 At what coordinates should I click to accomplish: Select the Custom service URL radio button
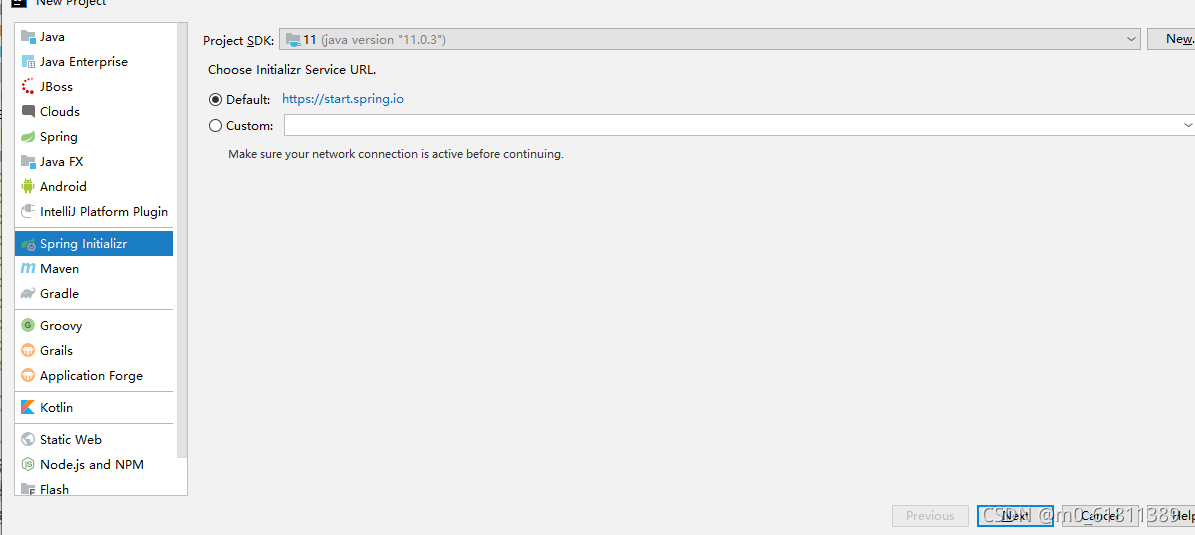tap(215, 126)
